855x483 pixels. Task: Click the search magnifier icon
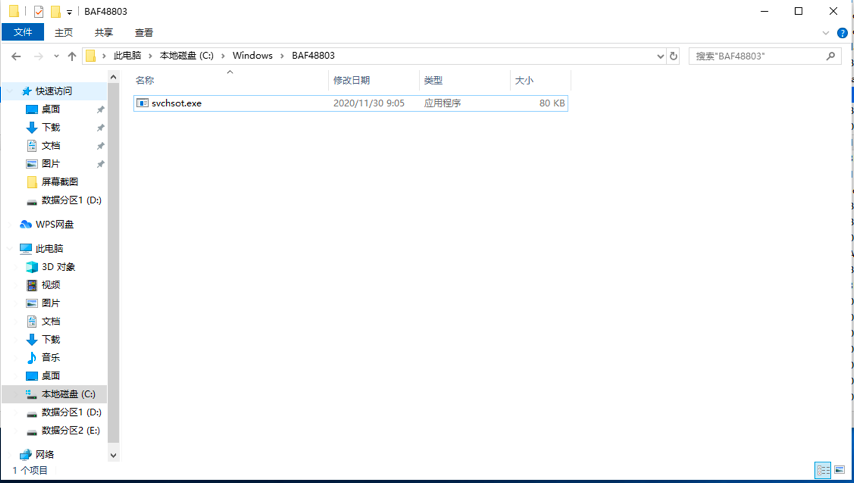coord(830,56)
